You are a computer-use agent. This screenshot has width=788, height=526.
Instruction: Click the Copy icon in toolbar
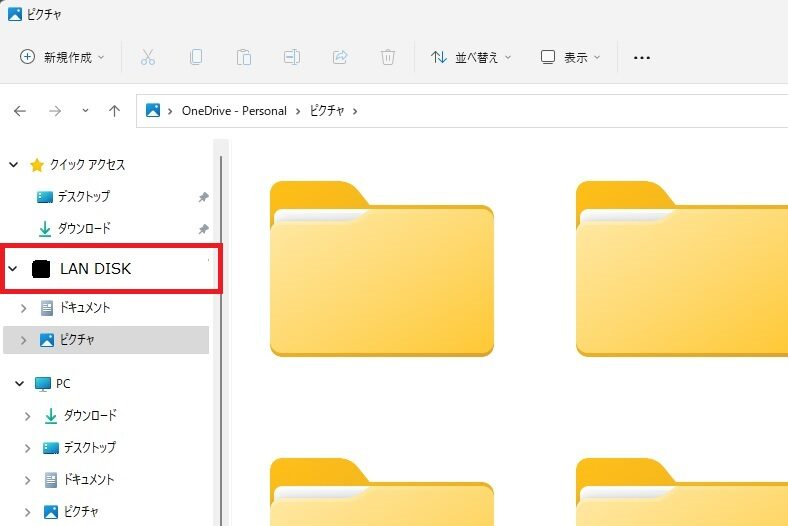pos(196,57)
